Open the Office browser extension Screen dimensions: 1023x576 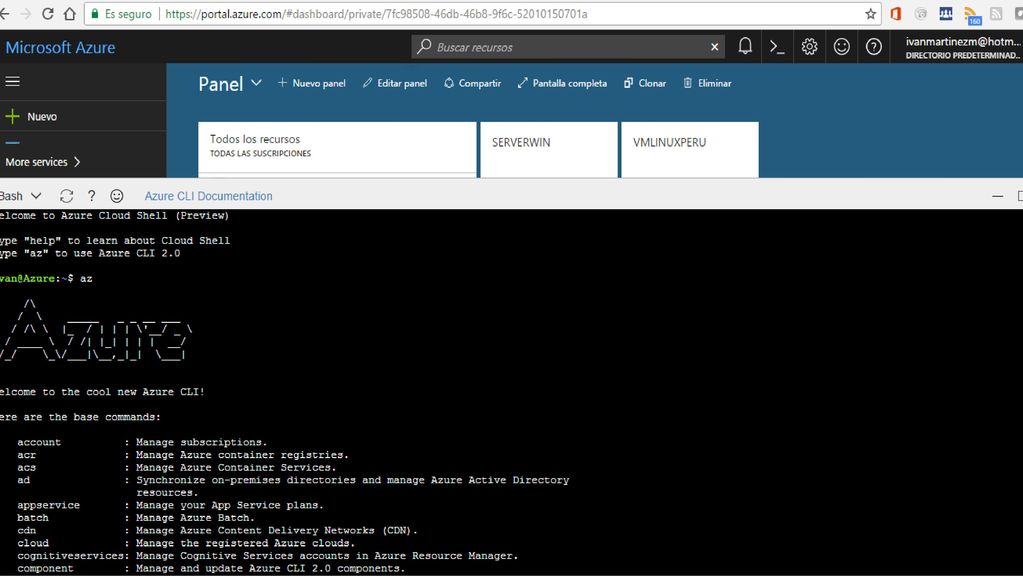[x=896, y=14]
